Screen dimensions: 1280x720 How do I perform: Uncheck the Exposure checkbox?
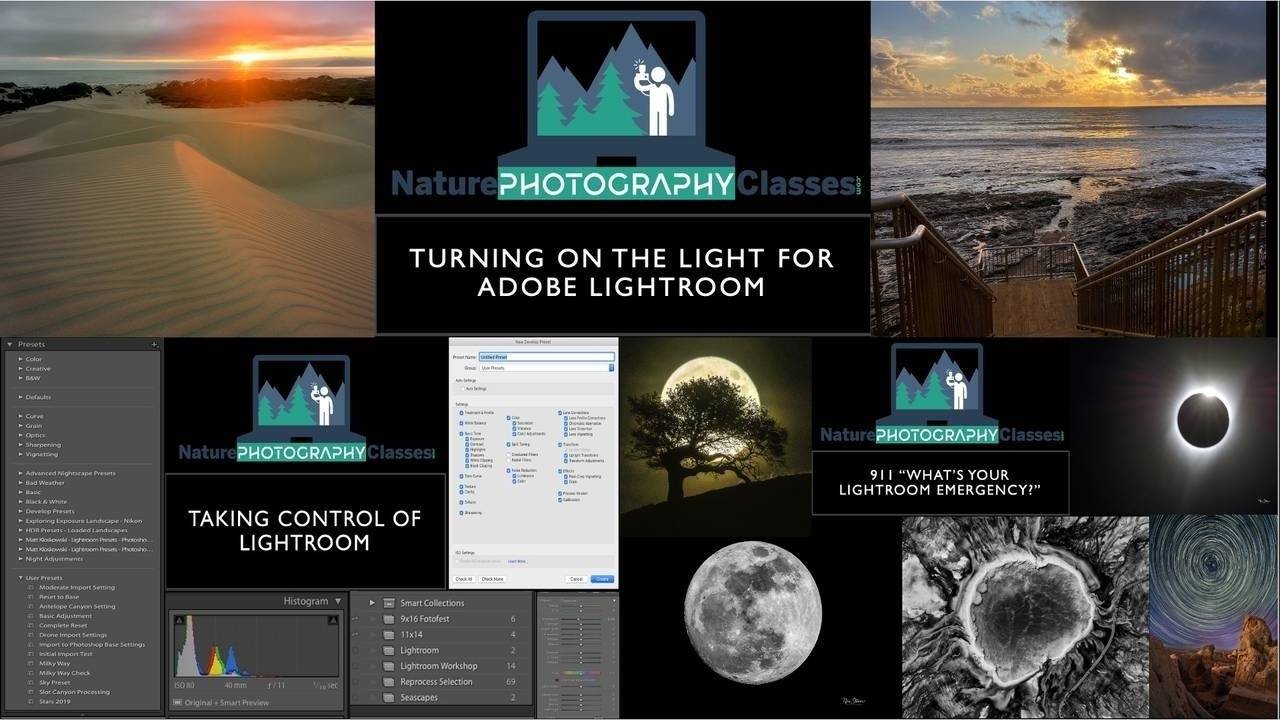point(465,439)
